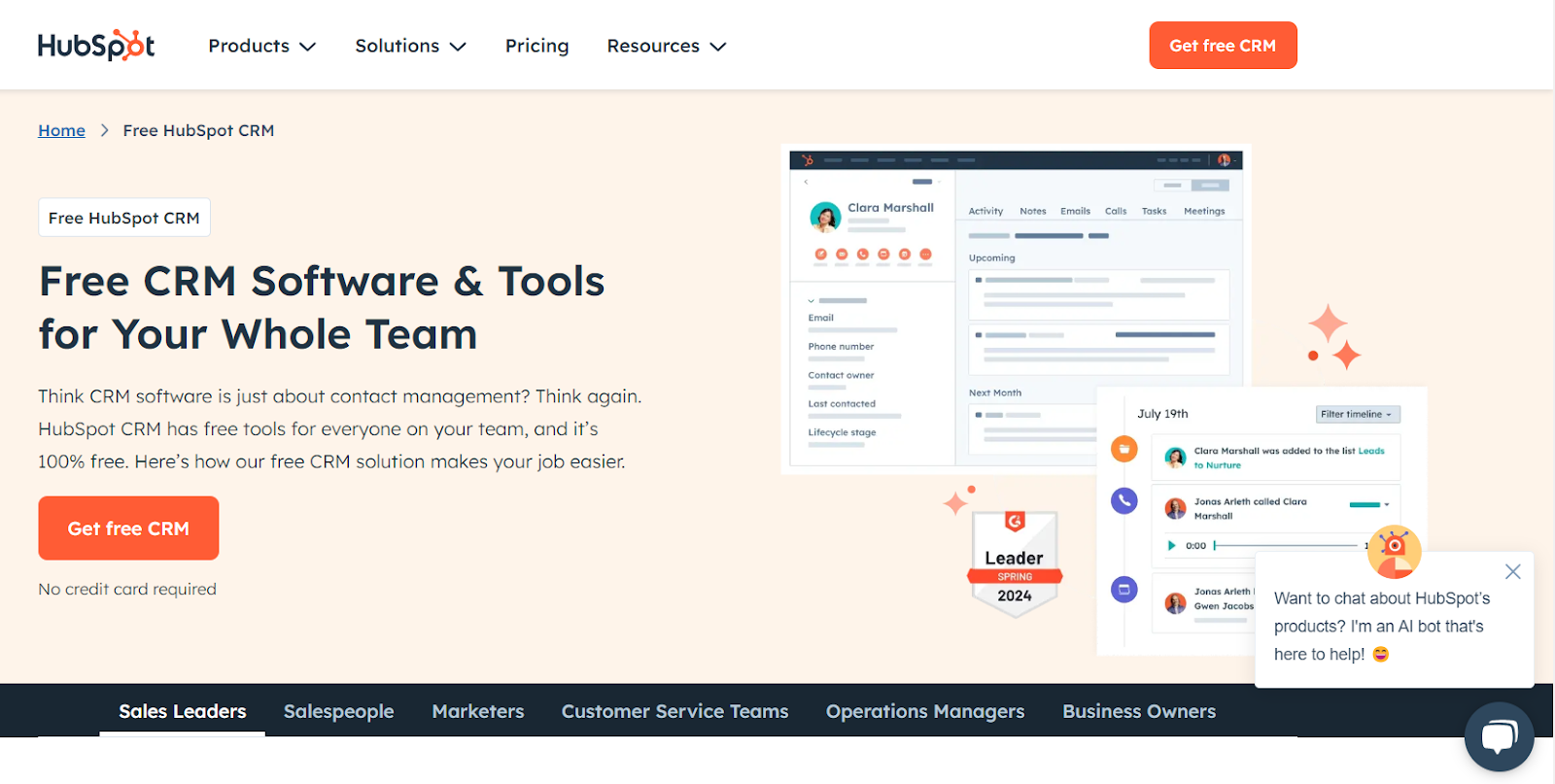Click the audio play button in illustration

click(1171, 545)
